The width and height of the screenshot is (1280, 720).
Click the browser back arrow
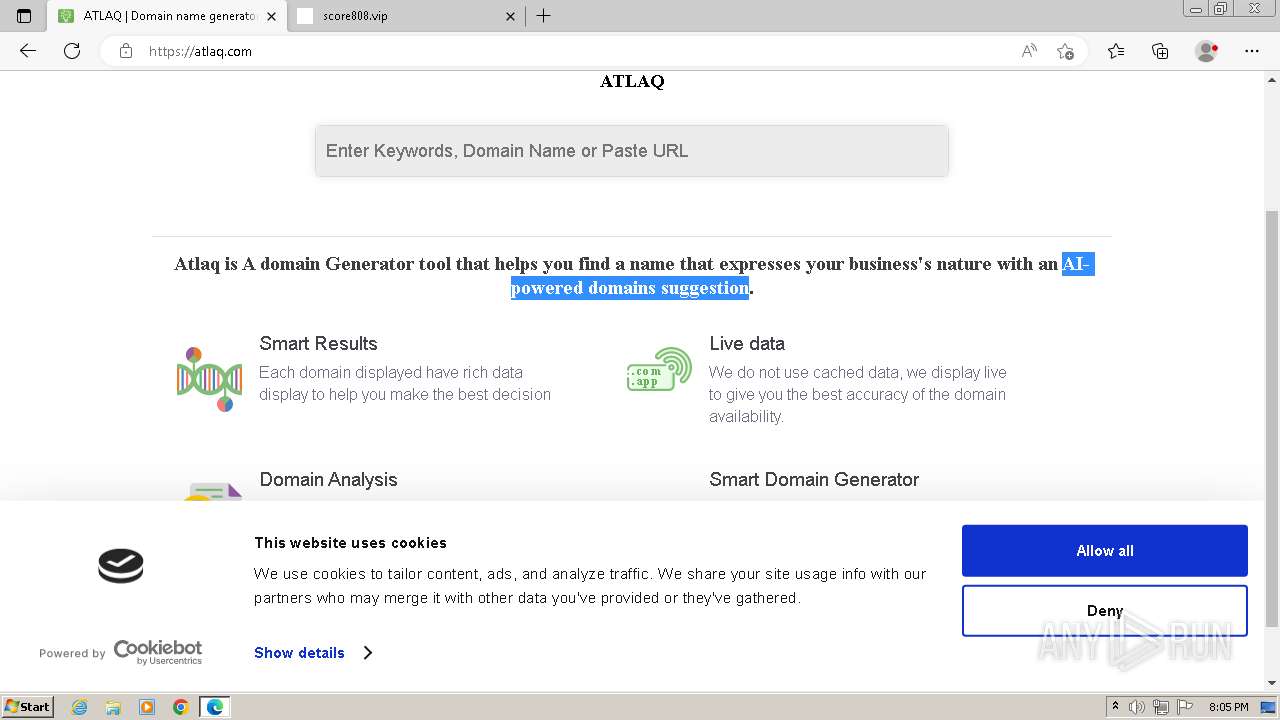[28, 51]
